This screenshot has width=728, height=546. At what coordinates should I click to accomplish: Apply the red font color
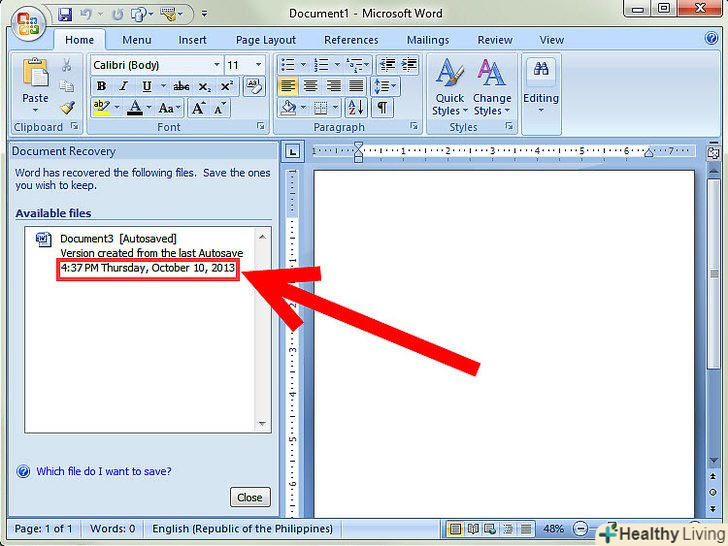(135, 108)
